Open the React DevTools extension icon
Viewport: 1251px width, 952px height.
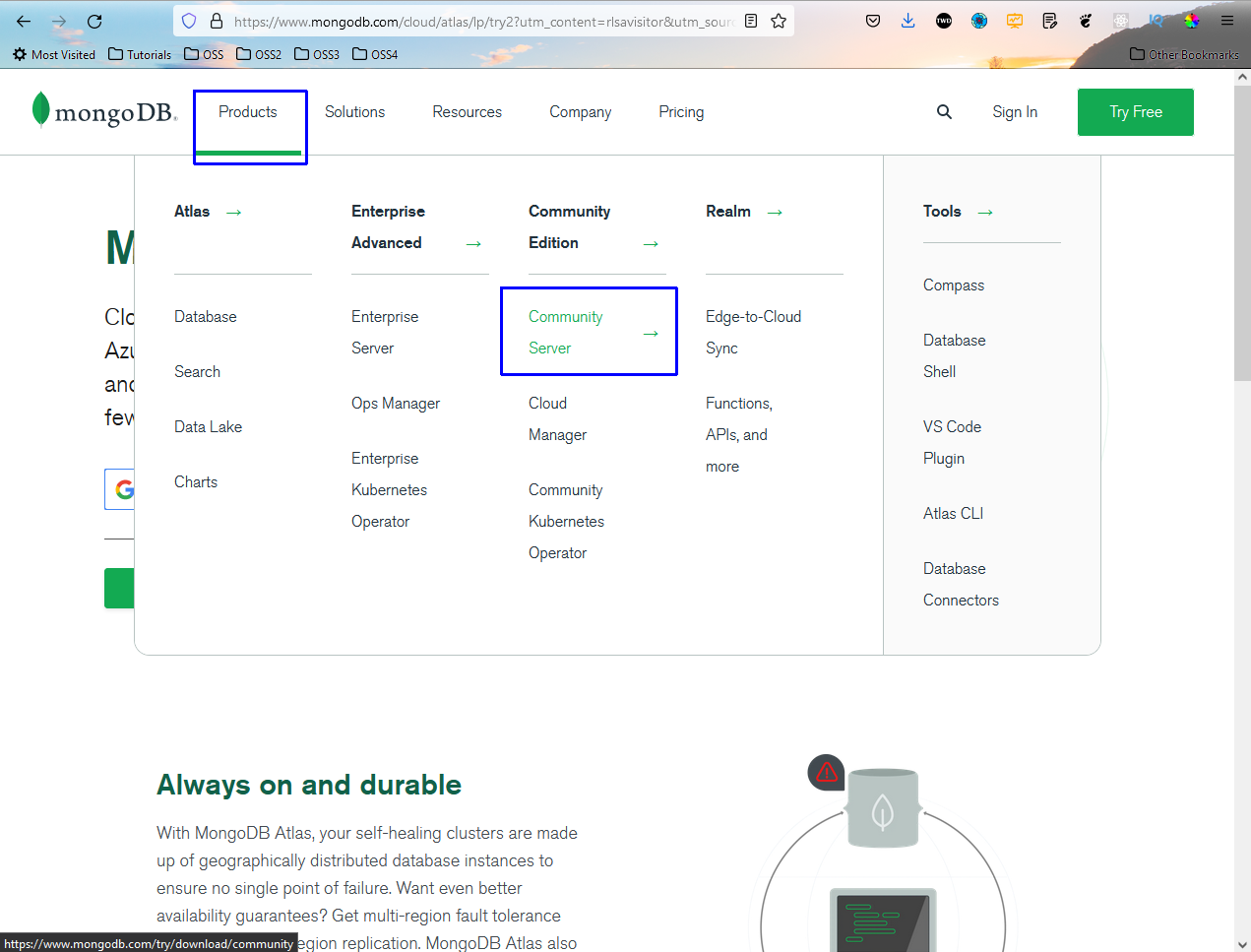coord(1121,21)
